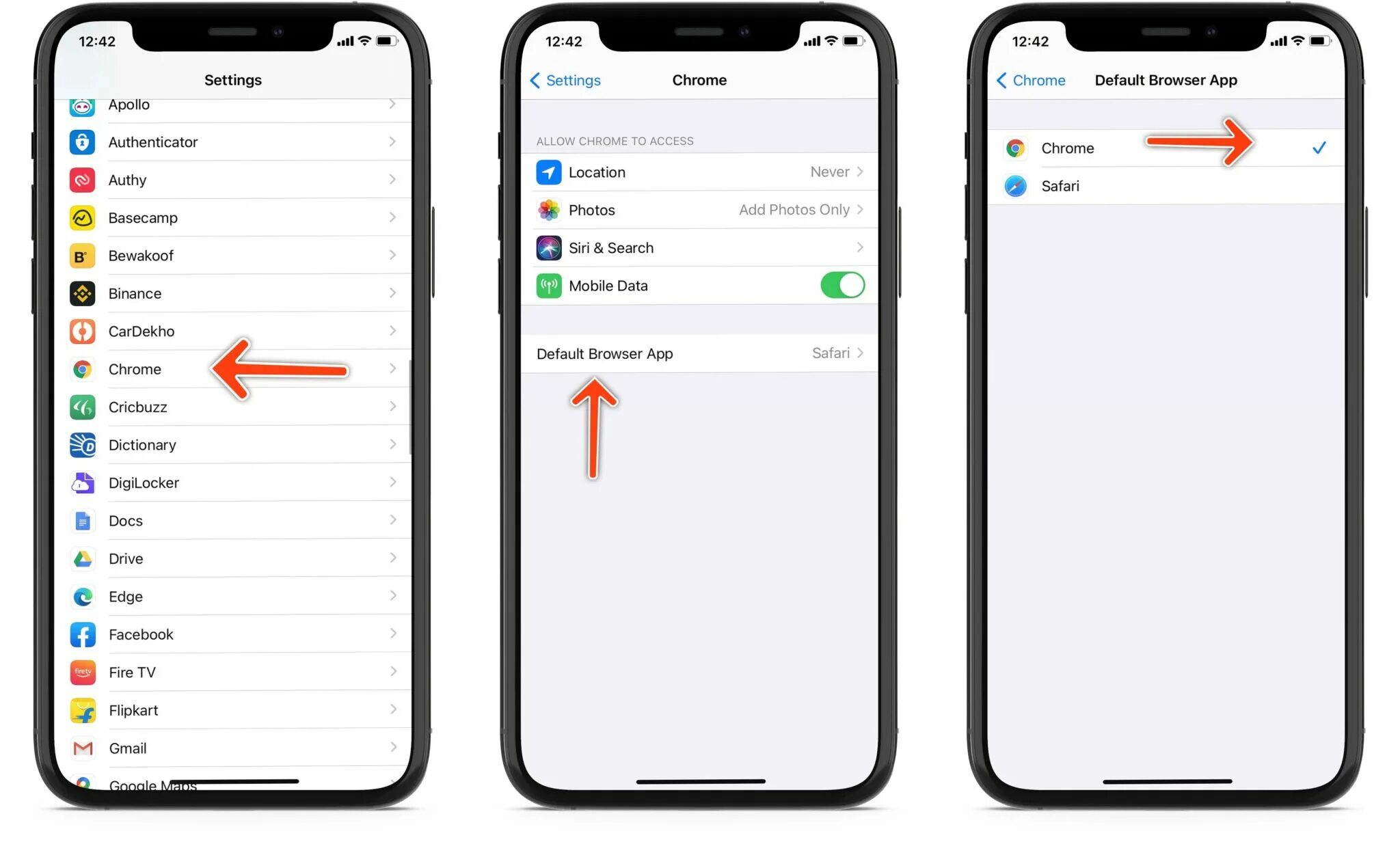Open Facebook app settings
1400x842 pixels.
pyautogui.click(x=231, y=634)
